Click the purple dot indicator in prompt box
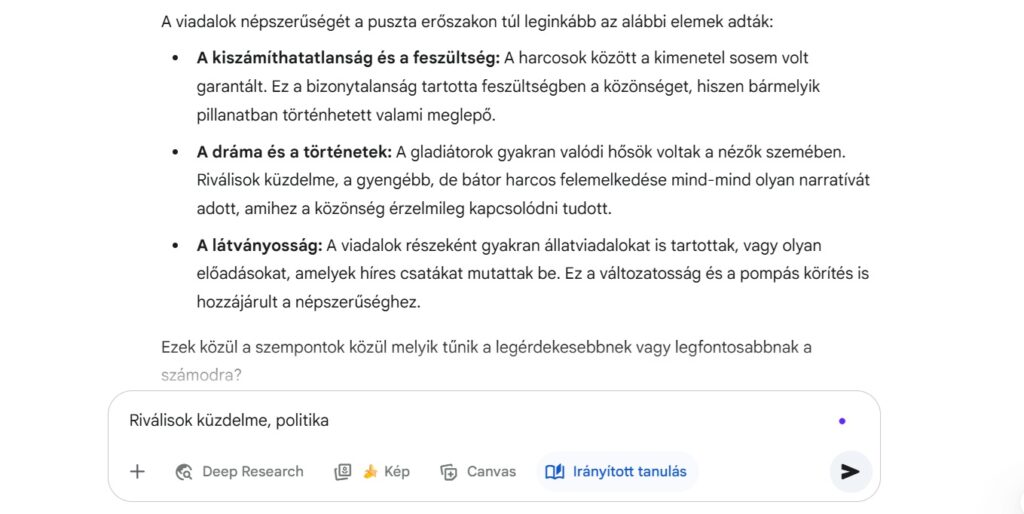 point(842,421)
